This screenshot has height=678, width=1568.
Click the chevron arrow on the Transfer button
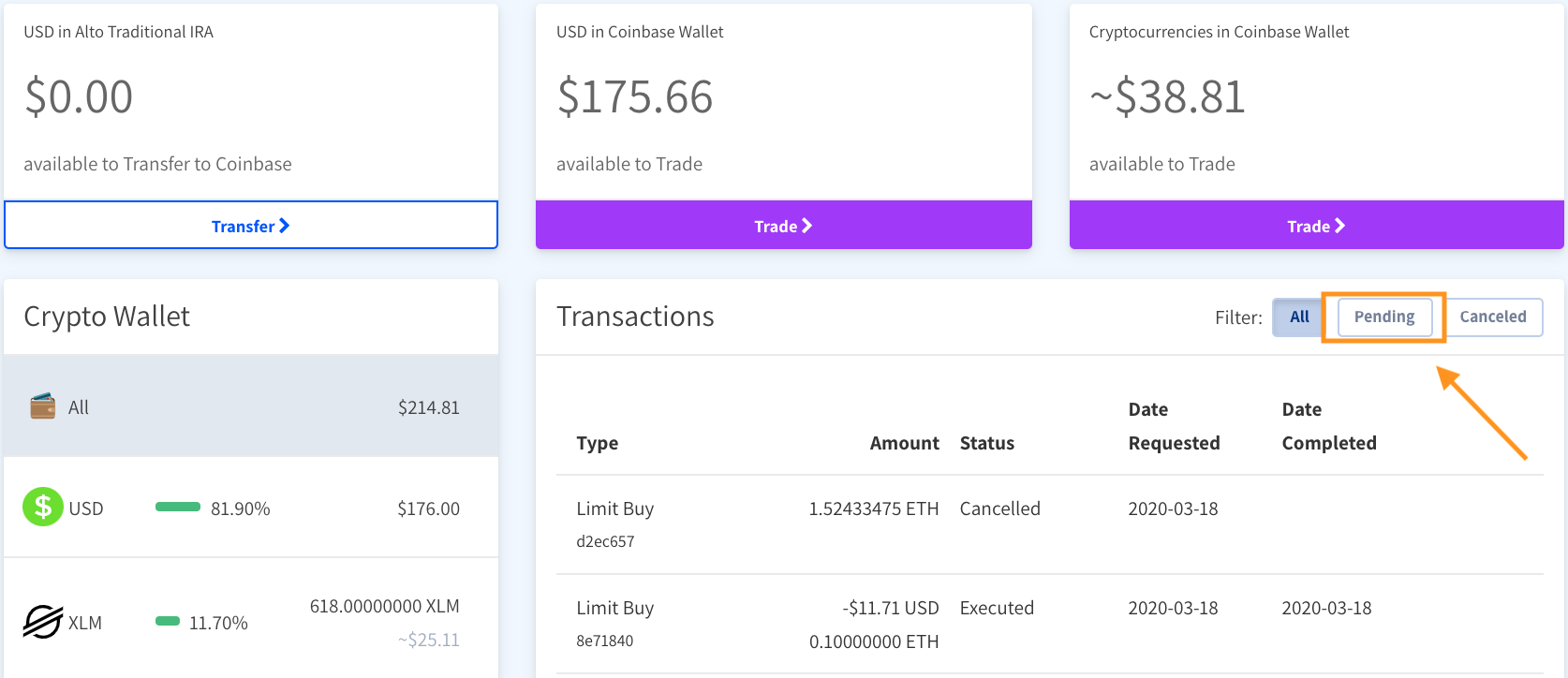[284, 226]
